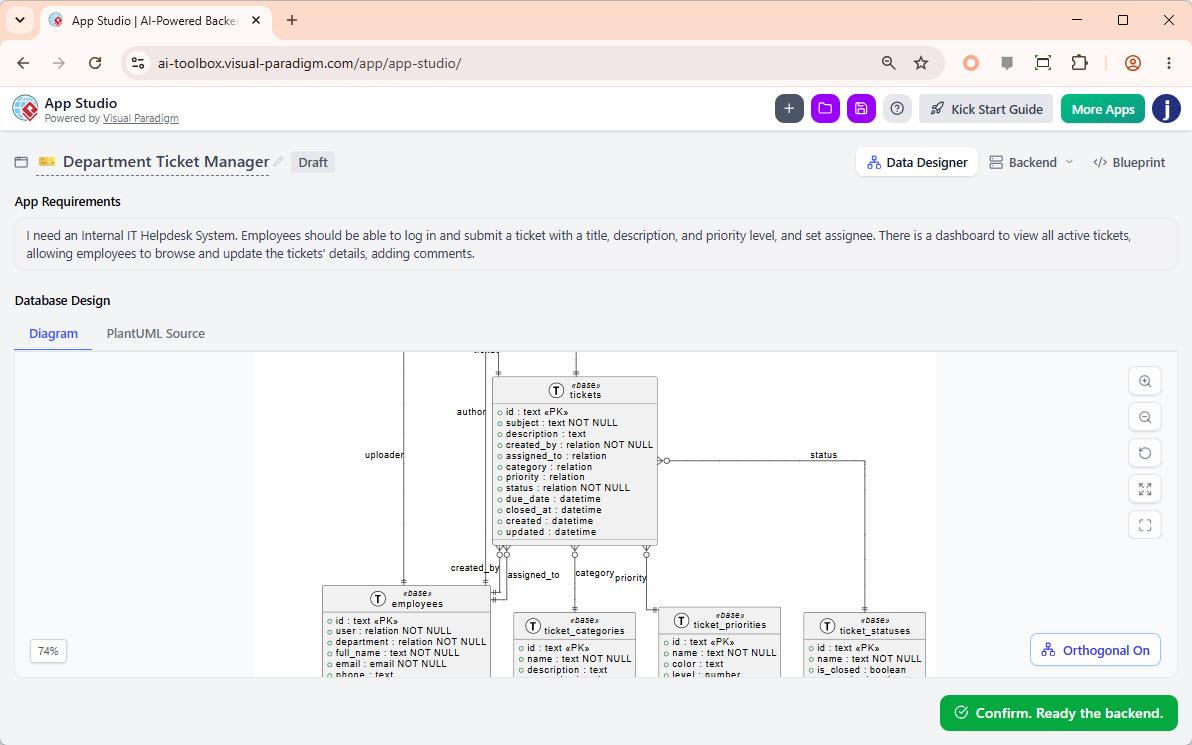The width and height of the screenshot is (1192, 745).
Task: Click the window icon left of title
Action: [21, 162]
